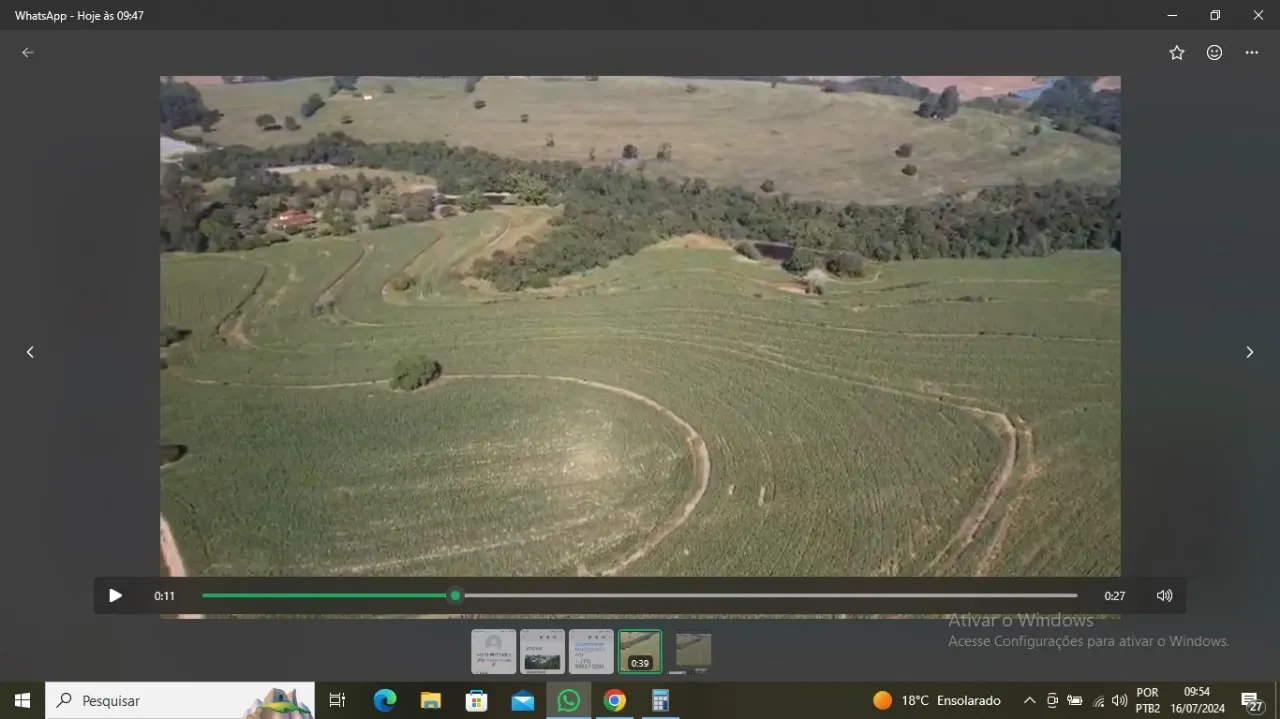
Task: Open the notification center with 27 alerts
Action: [x=1253, y=701]
